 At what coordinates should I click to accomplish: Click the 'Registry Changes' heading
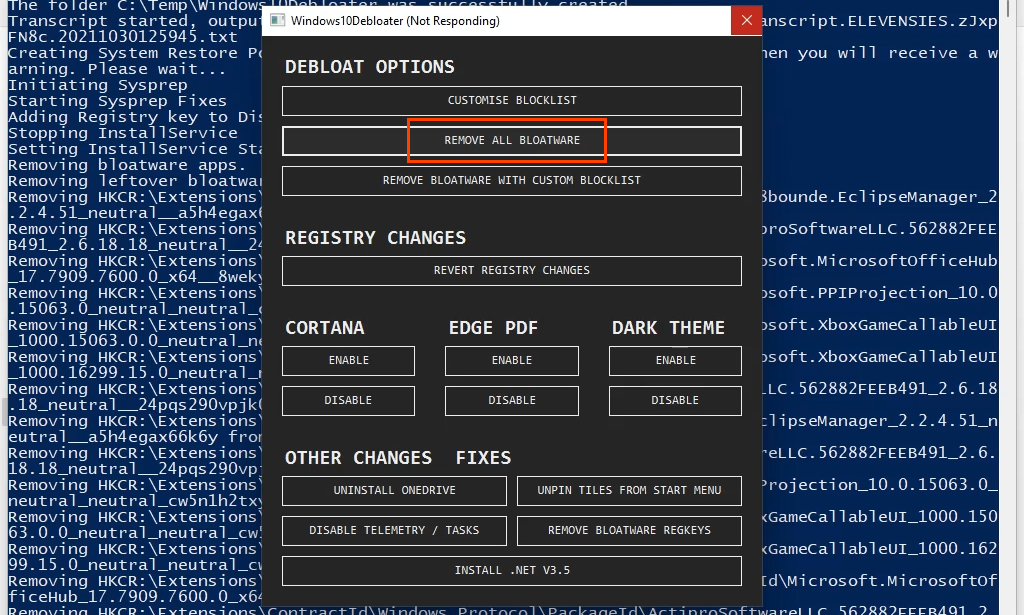coord(376,238)
